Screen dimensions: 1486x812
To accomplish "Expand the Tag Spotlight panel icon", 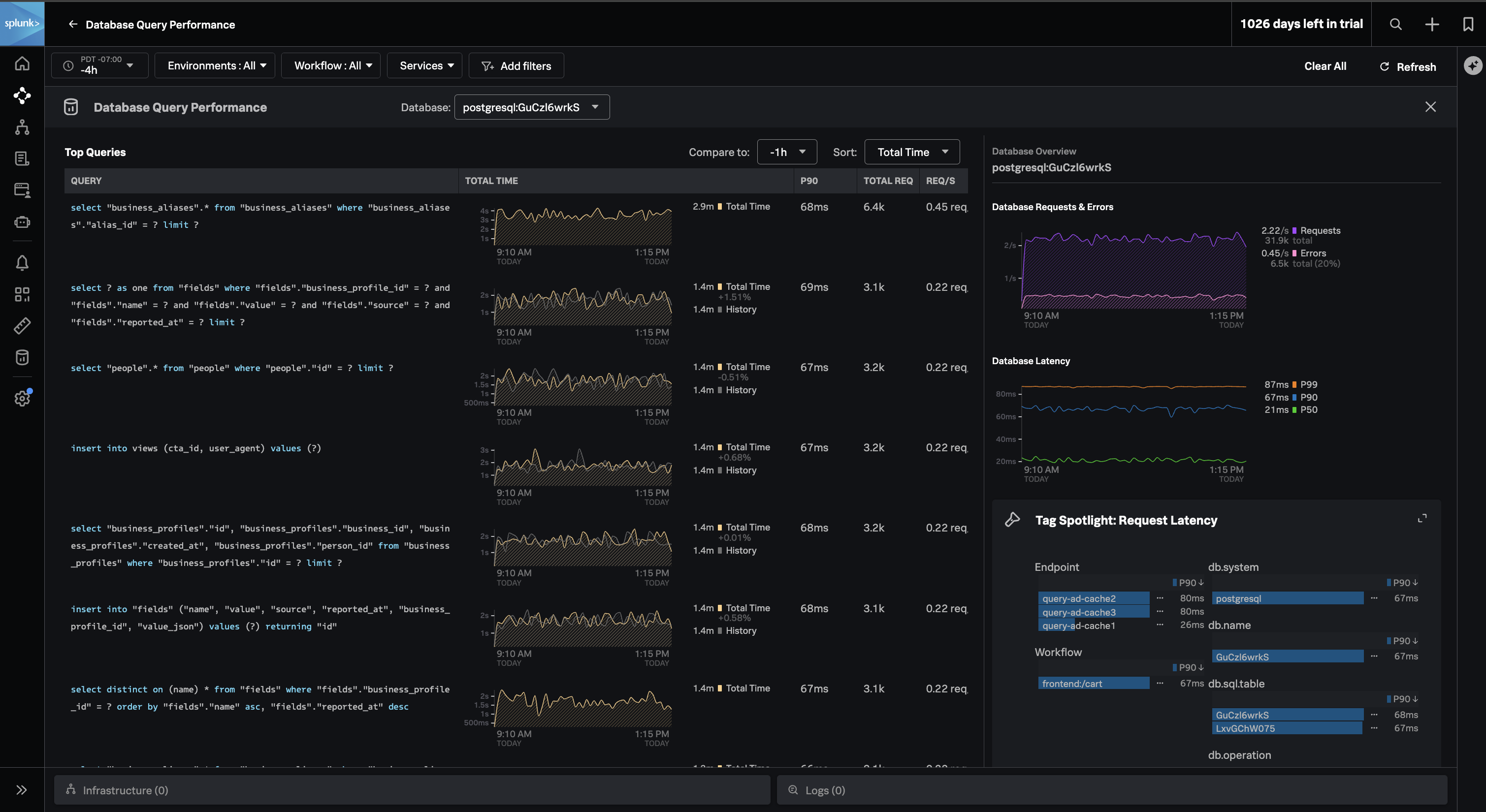I will pos(1422,519).
